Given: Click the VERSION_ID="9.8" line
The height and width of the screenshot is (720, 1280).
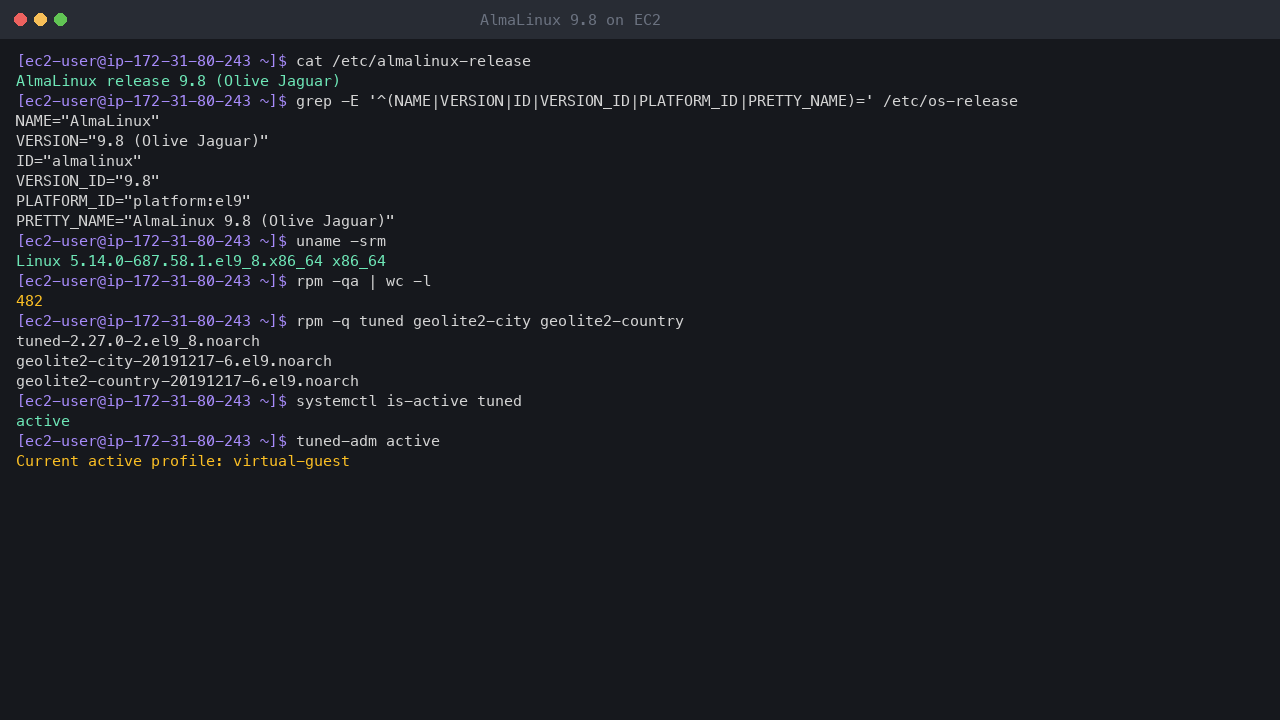Looking at the screenshot, I should 88,181.
